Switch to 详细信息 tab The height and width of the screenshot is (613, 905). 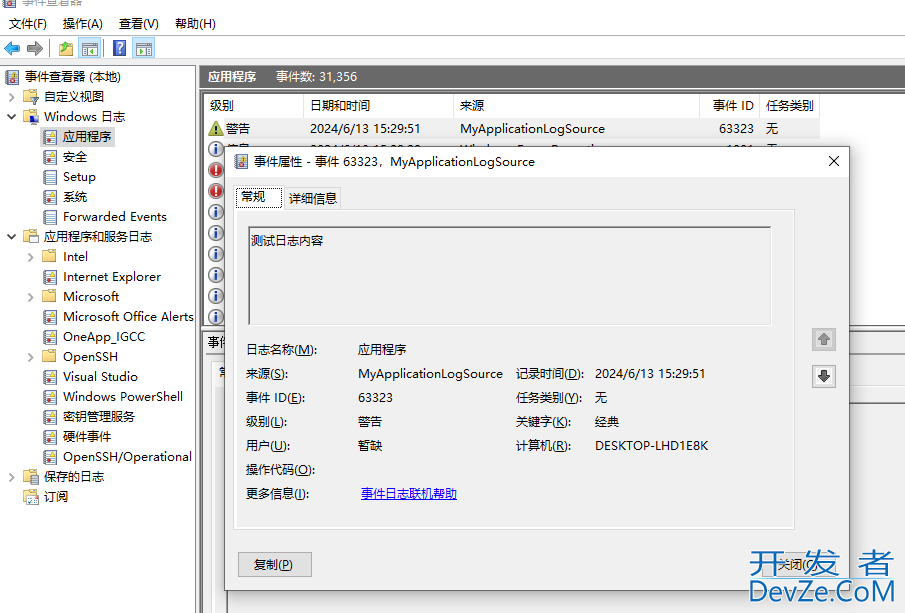[313, 199]
